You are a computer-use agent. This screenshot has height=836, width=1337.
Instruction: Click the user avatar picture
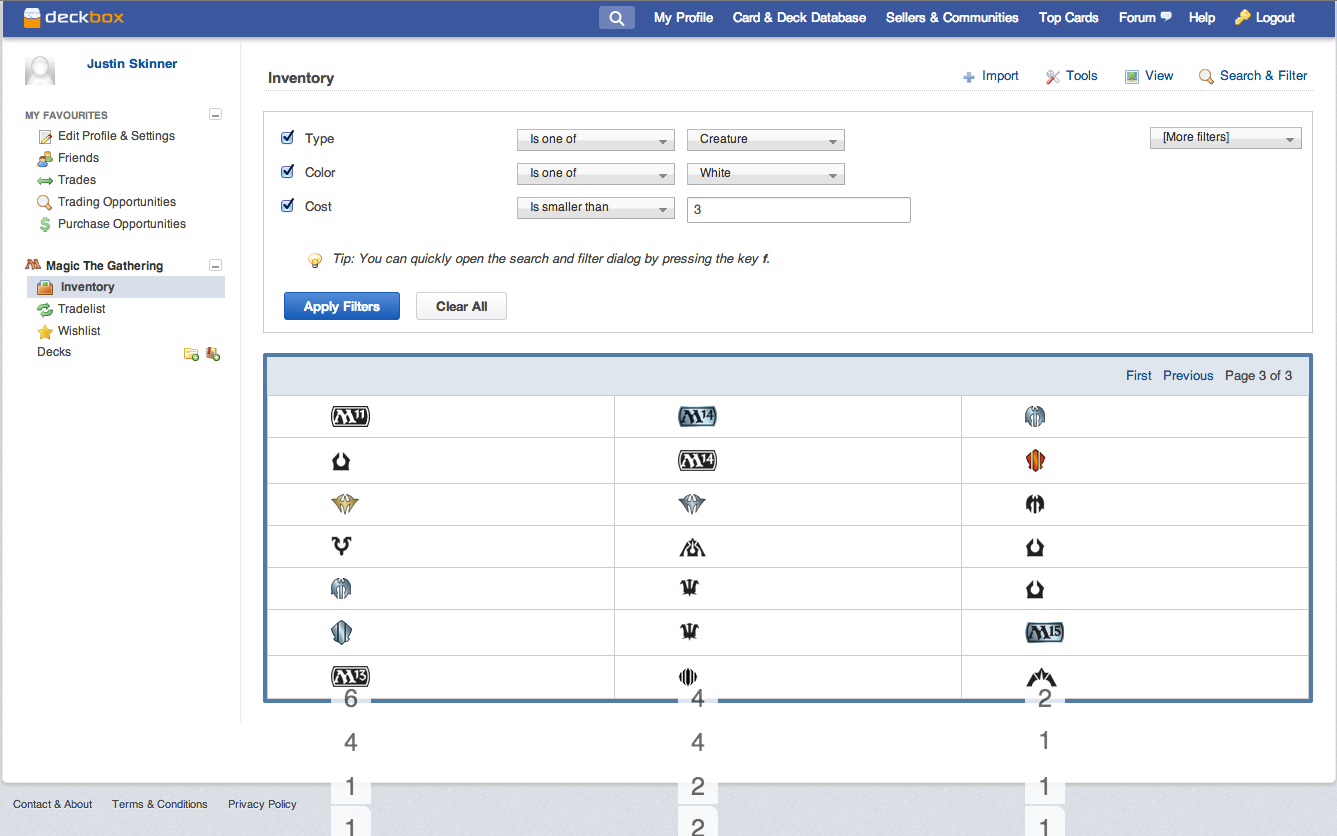(40, 70)
